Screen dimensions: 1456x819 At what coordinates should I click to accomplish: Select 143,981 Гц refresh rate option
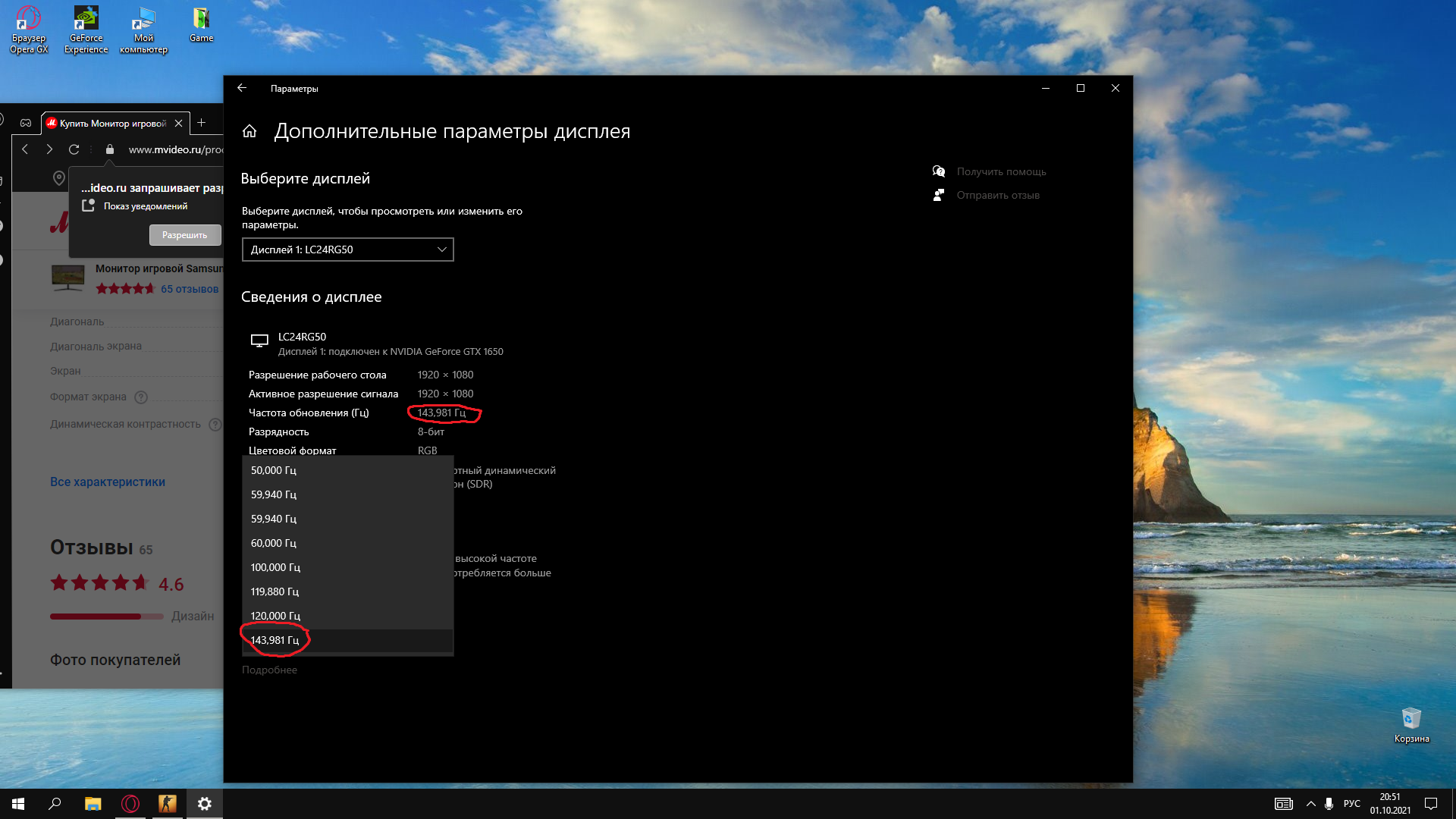point(347,640)
